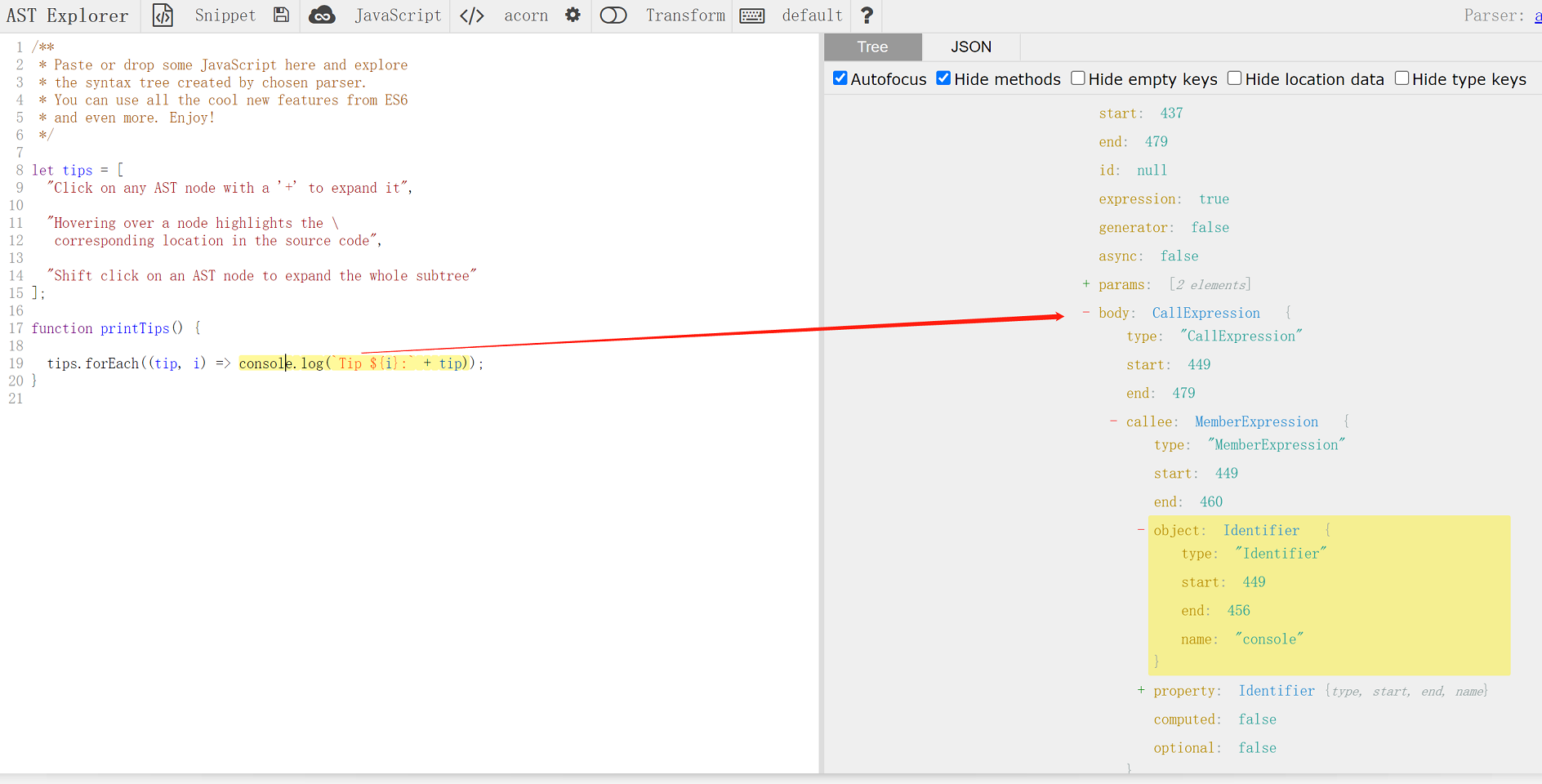Click 'forEach' in code line 19
The image size is (1542, 784).
pos(112,363)
